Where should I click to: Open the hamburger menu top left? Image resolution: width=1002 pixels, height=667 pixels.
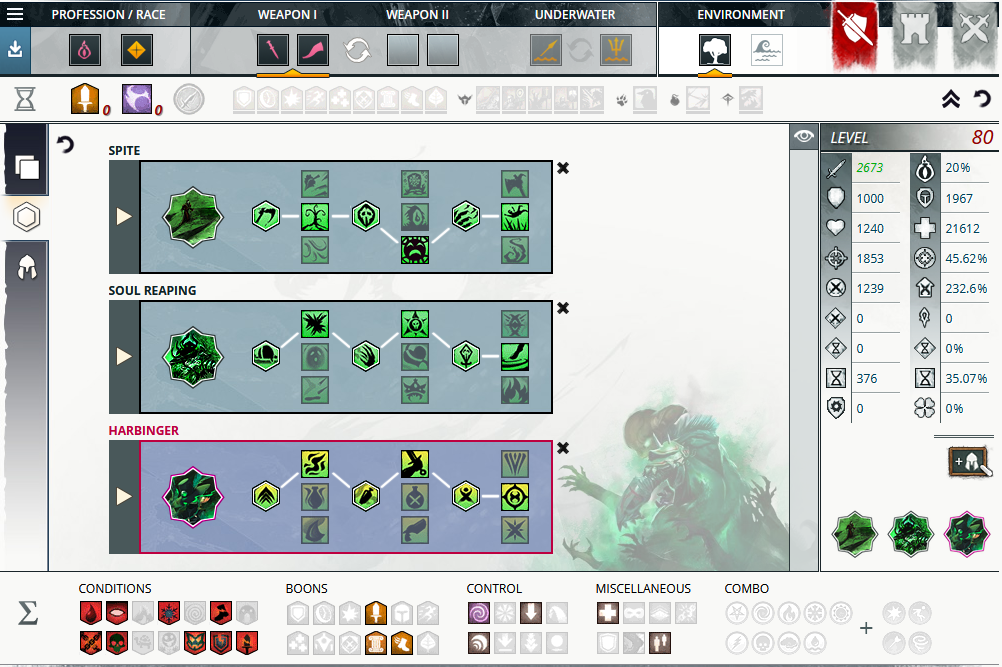[14, 14]
